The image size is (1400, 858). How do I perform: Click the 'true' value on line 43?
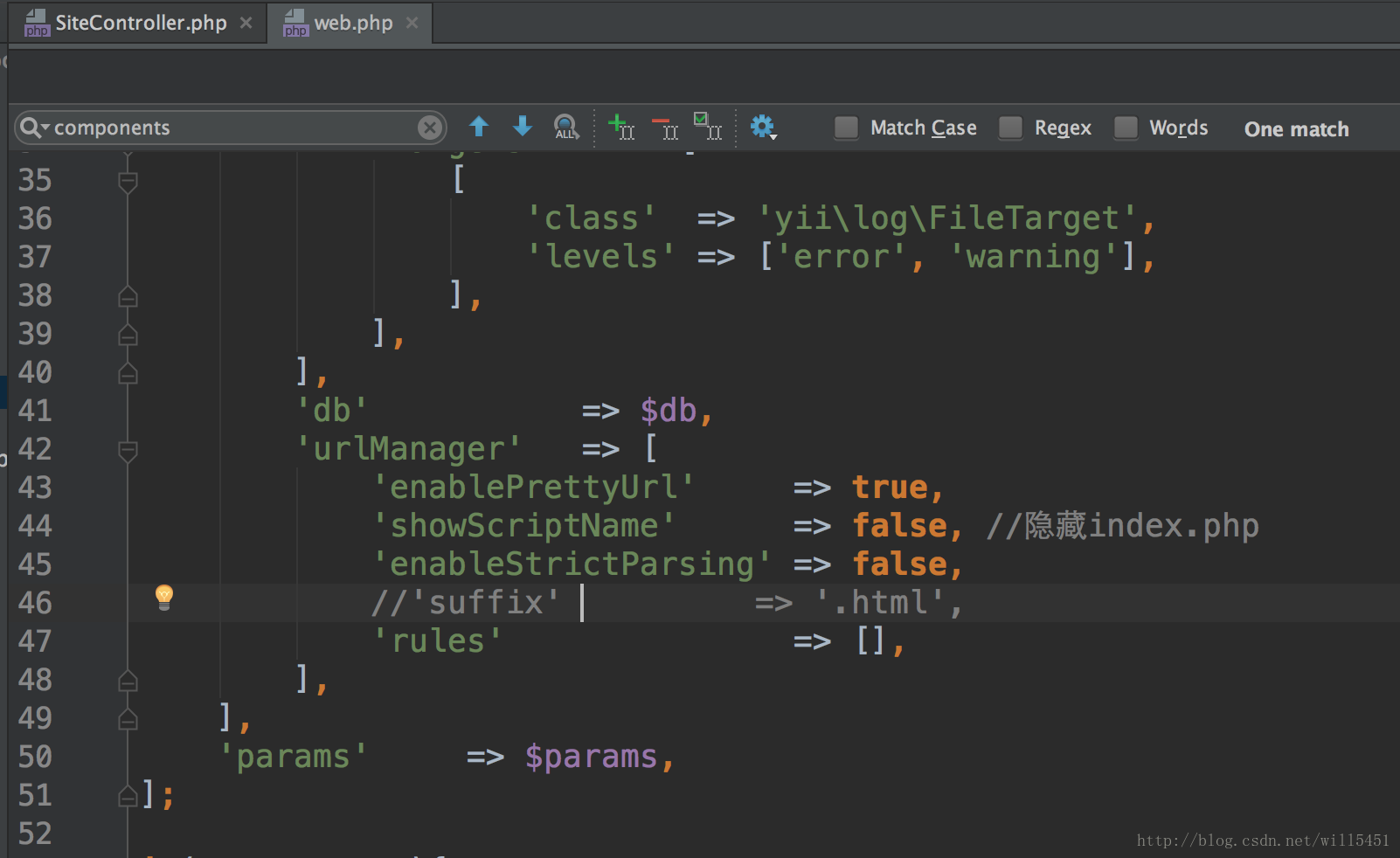(x=890, y=488)
